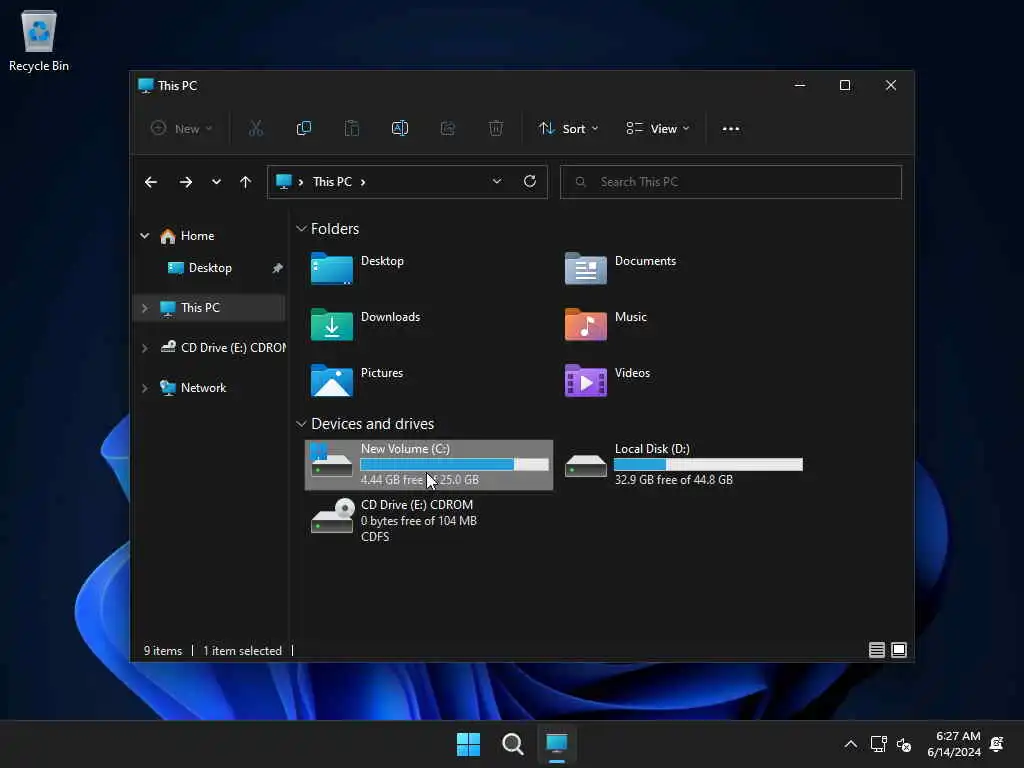Open the Sort dropdown menu
The image size is (1024, 768).
(568, 129)
